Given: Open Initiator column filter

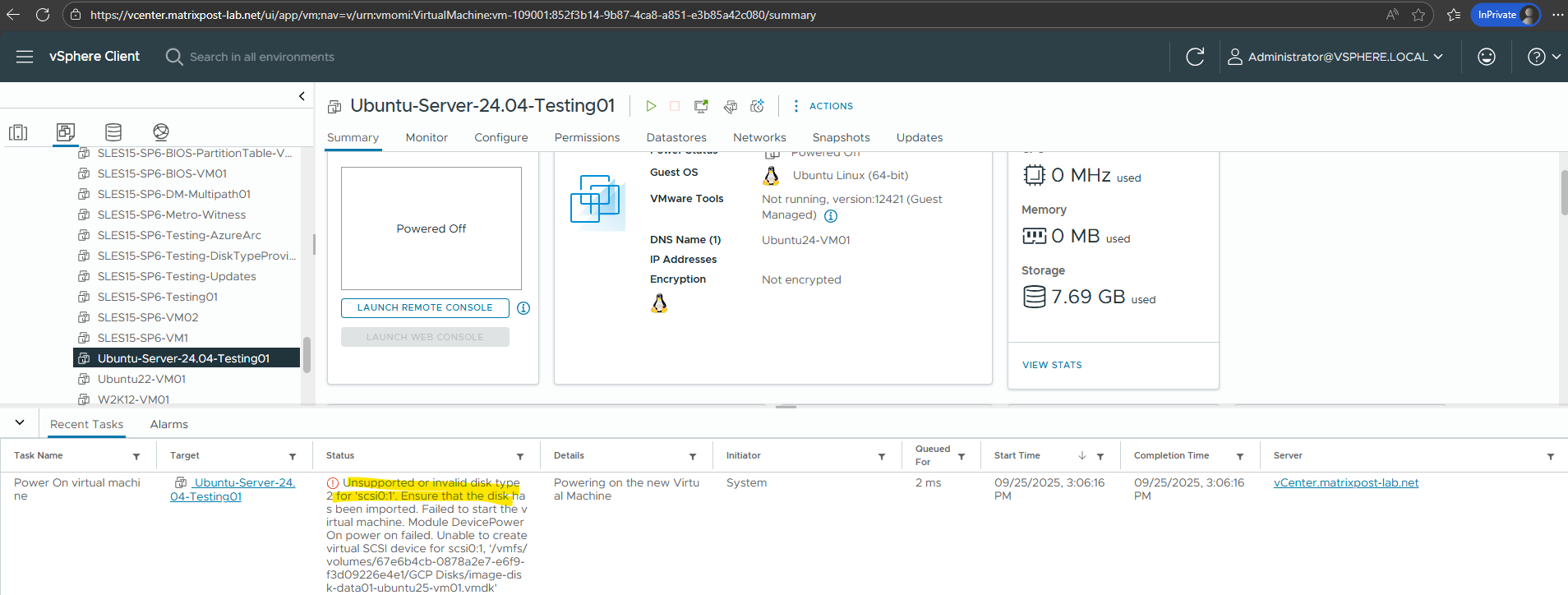Looking at the screenshot, I should click(x=882, y=457).
